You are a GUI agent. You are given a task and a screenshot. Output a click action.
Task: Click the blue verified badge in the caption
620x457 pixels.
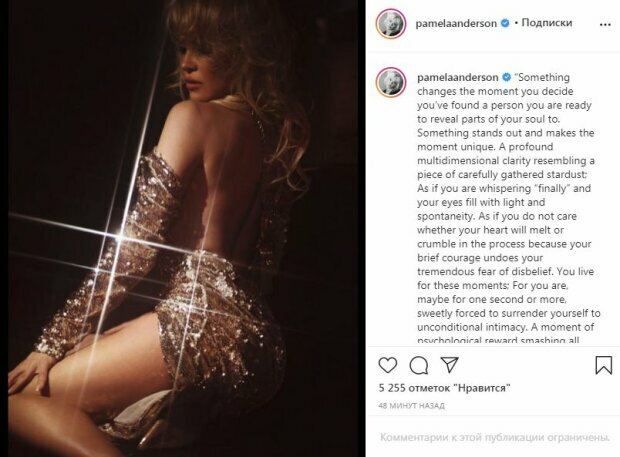[506, 77]
